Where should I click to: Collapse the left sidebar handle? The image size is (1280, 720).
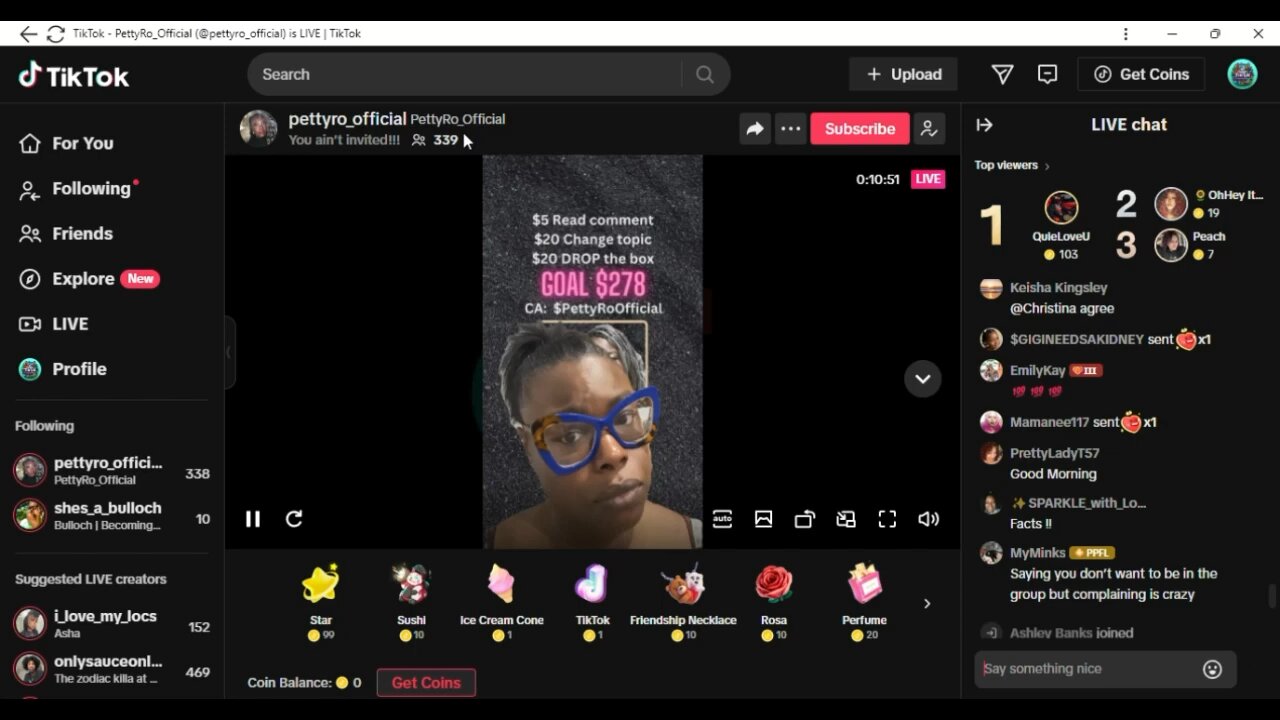tap(229, 352)
